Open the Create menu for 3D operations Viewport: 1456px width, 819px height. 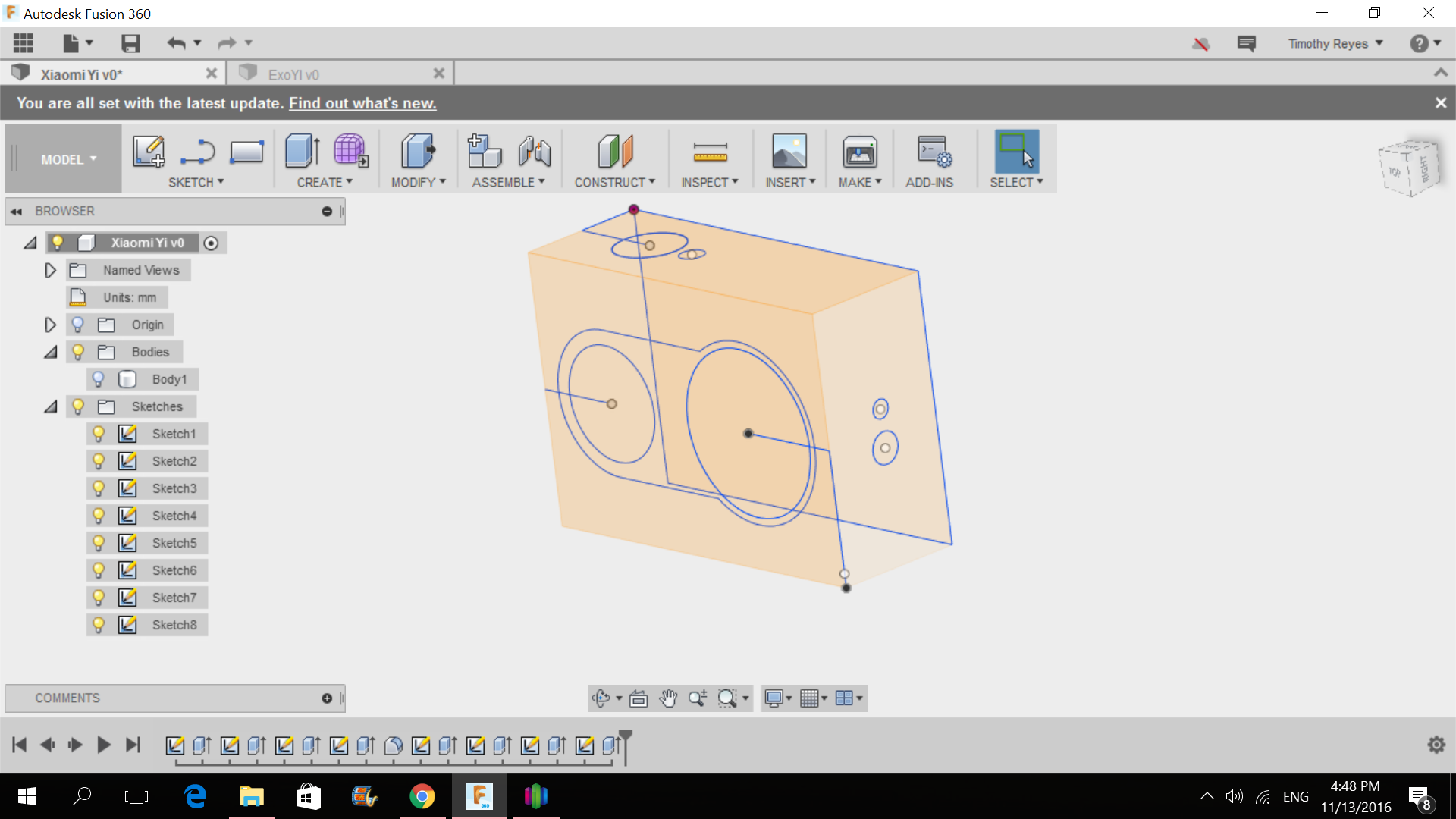point(324,182)
